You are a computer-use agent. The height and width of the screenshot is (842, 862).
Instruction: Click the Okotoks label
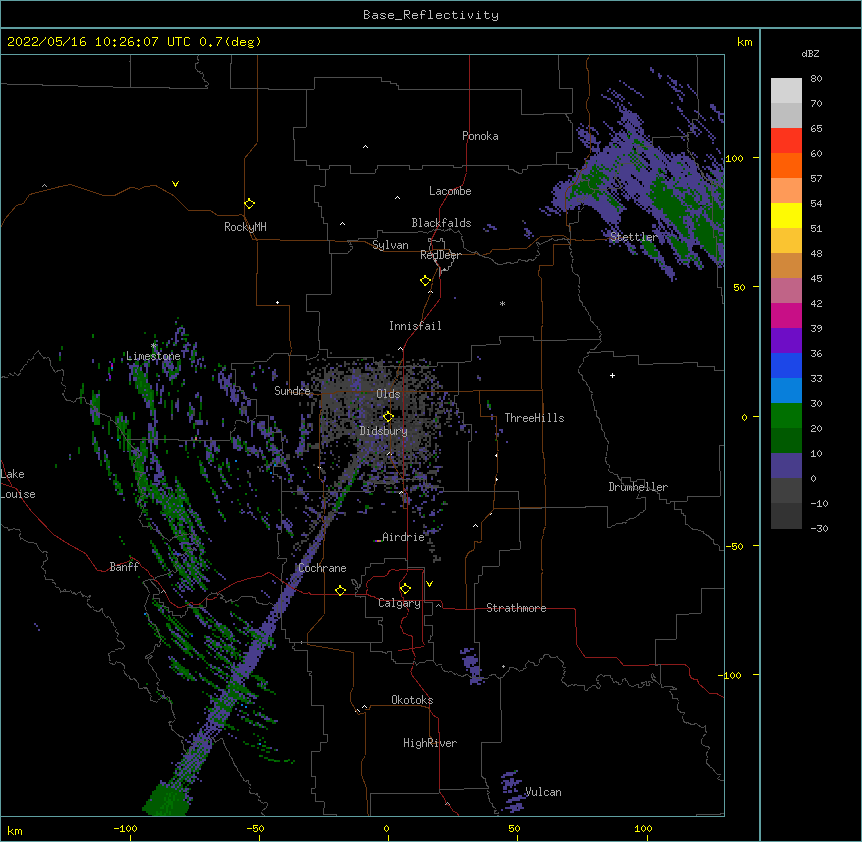click(412, 700)
